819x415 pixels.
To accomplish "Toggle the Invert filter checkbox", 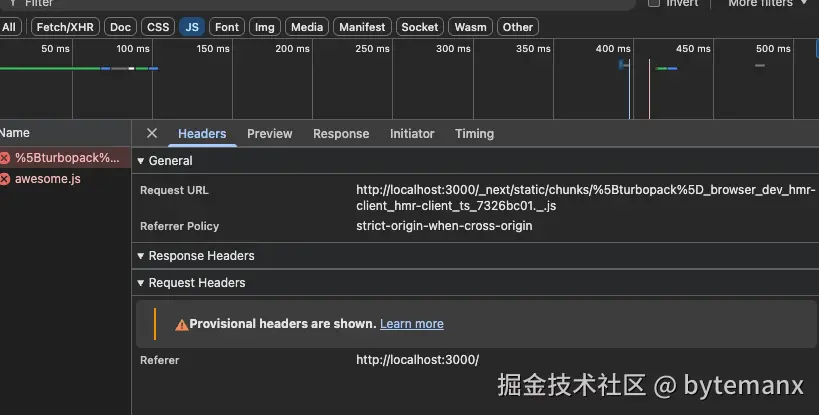I will tap(654, 3).
